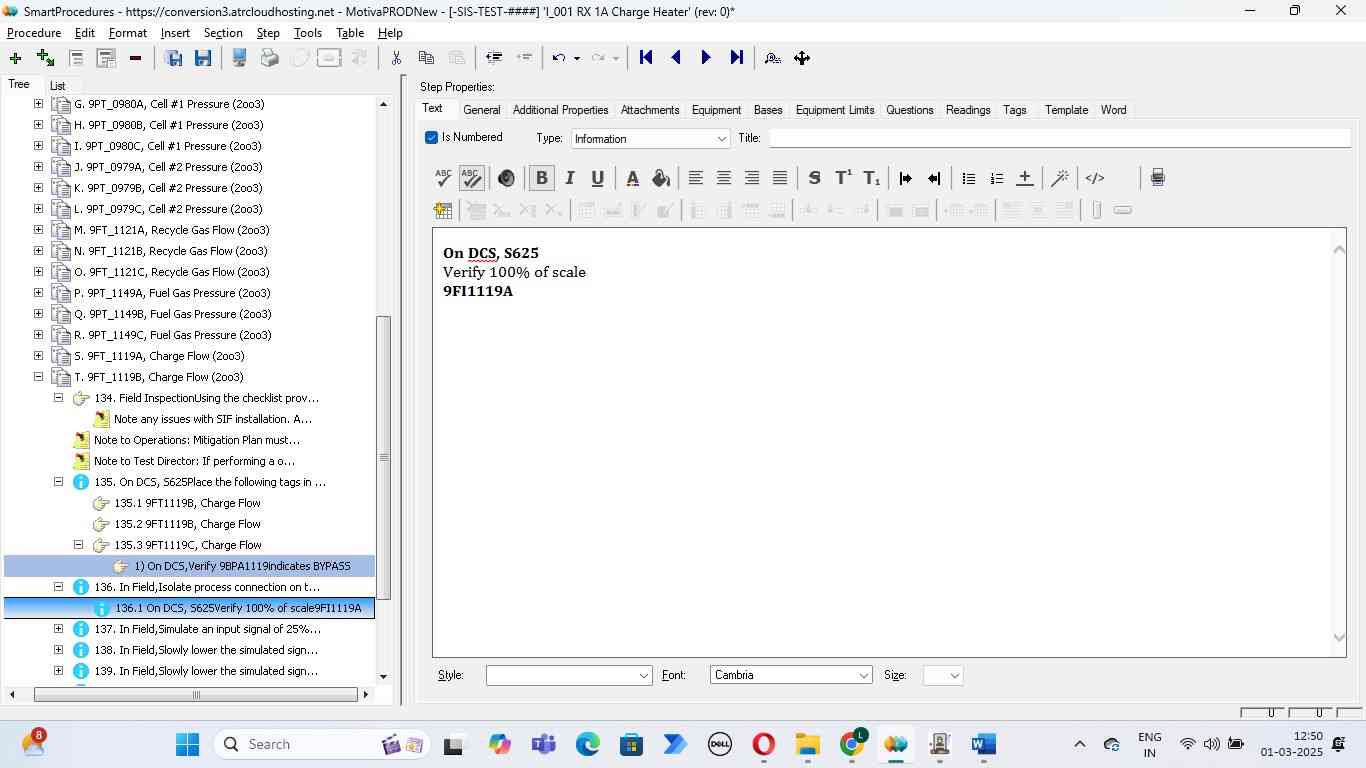Switch to the General tab
This screenshot has width=1366, height=768.
tap(481, 110)
